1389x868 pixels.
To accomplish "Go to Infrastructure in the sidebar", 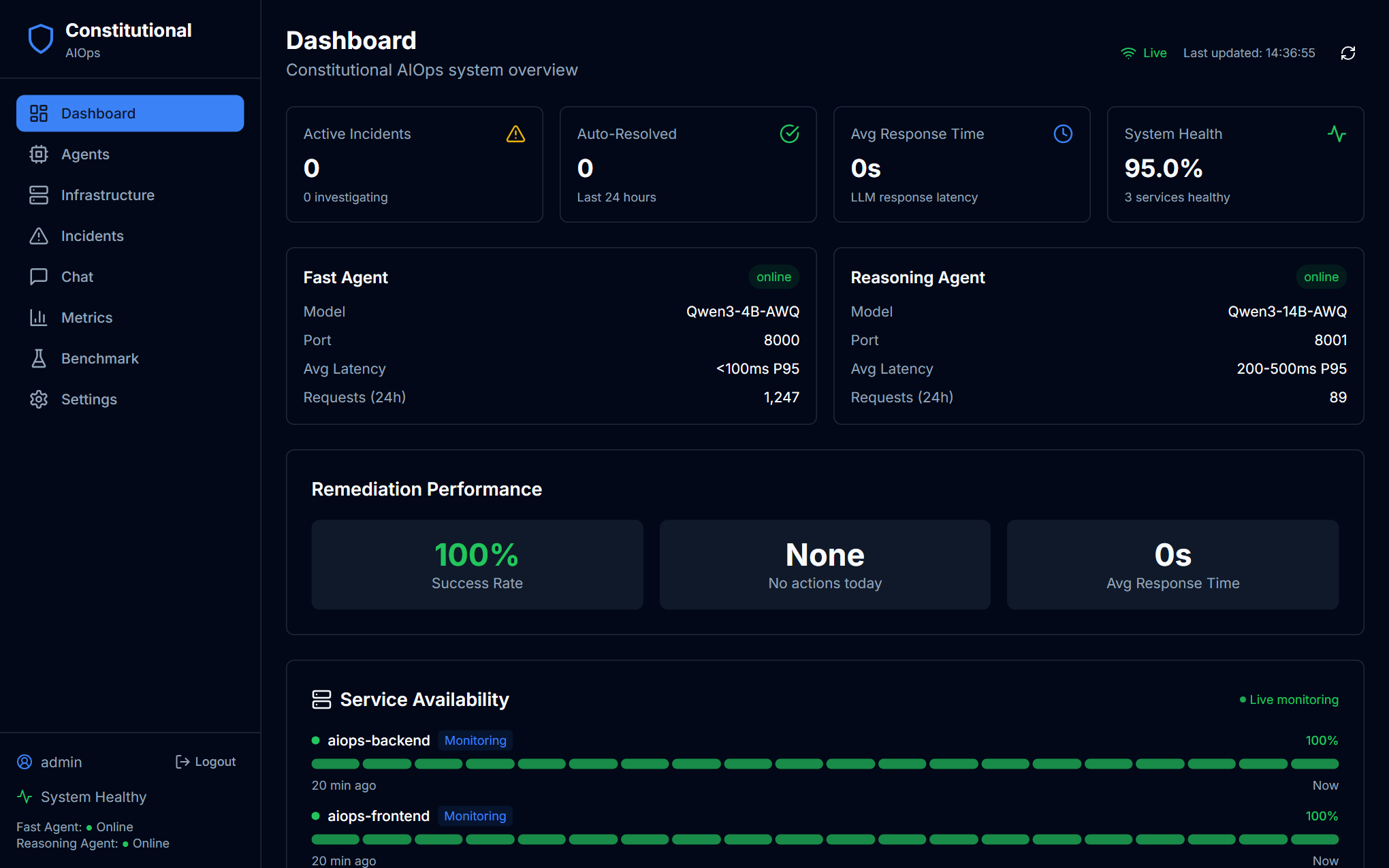I will point(130,195).
